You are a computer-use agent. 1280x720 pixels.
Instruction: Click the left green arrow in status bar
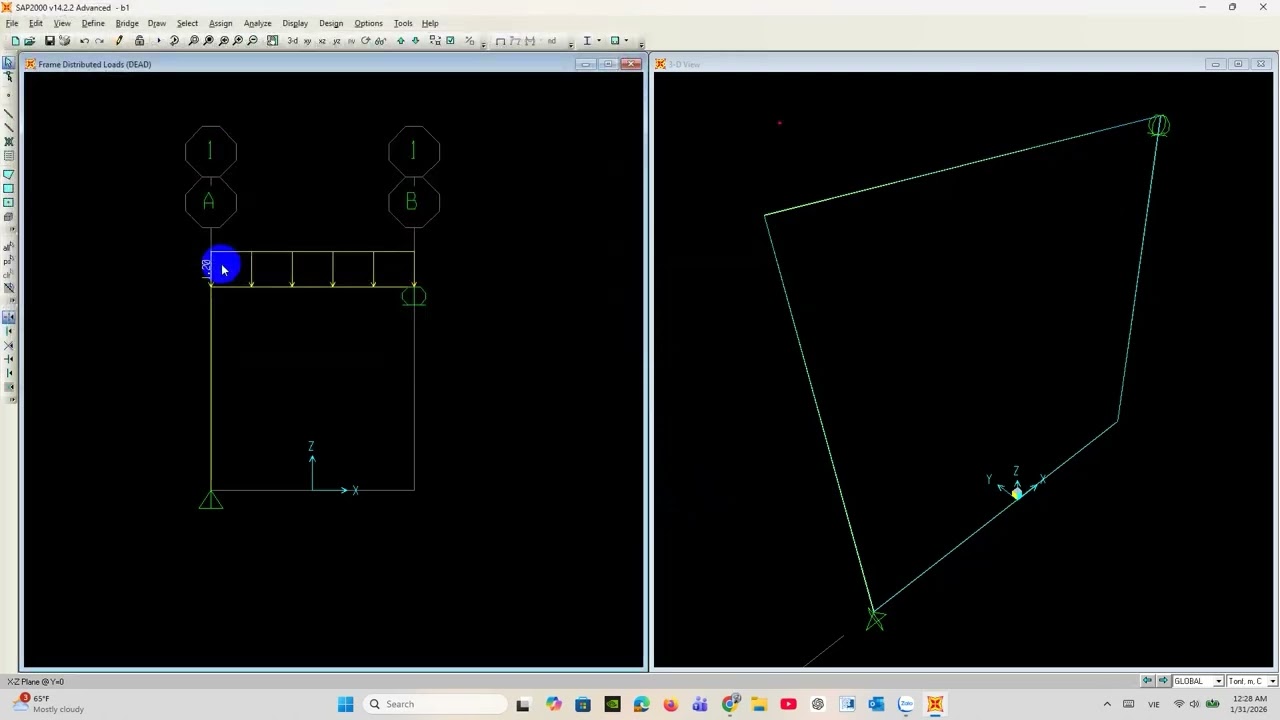(1147, 681)
